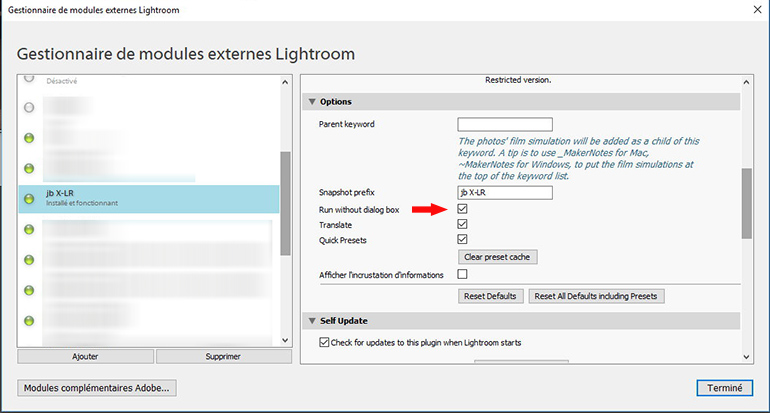
Task: Toggle the Translate checkbox
Action: (x=462, y=225)
